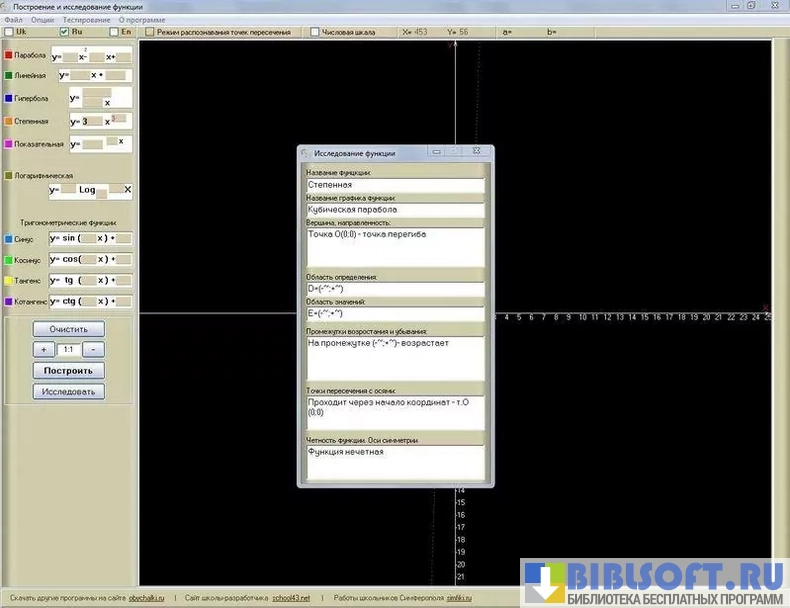Select the purple Котангенс function marker

pos(9,301)
